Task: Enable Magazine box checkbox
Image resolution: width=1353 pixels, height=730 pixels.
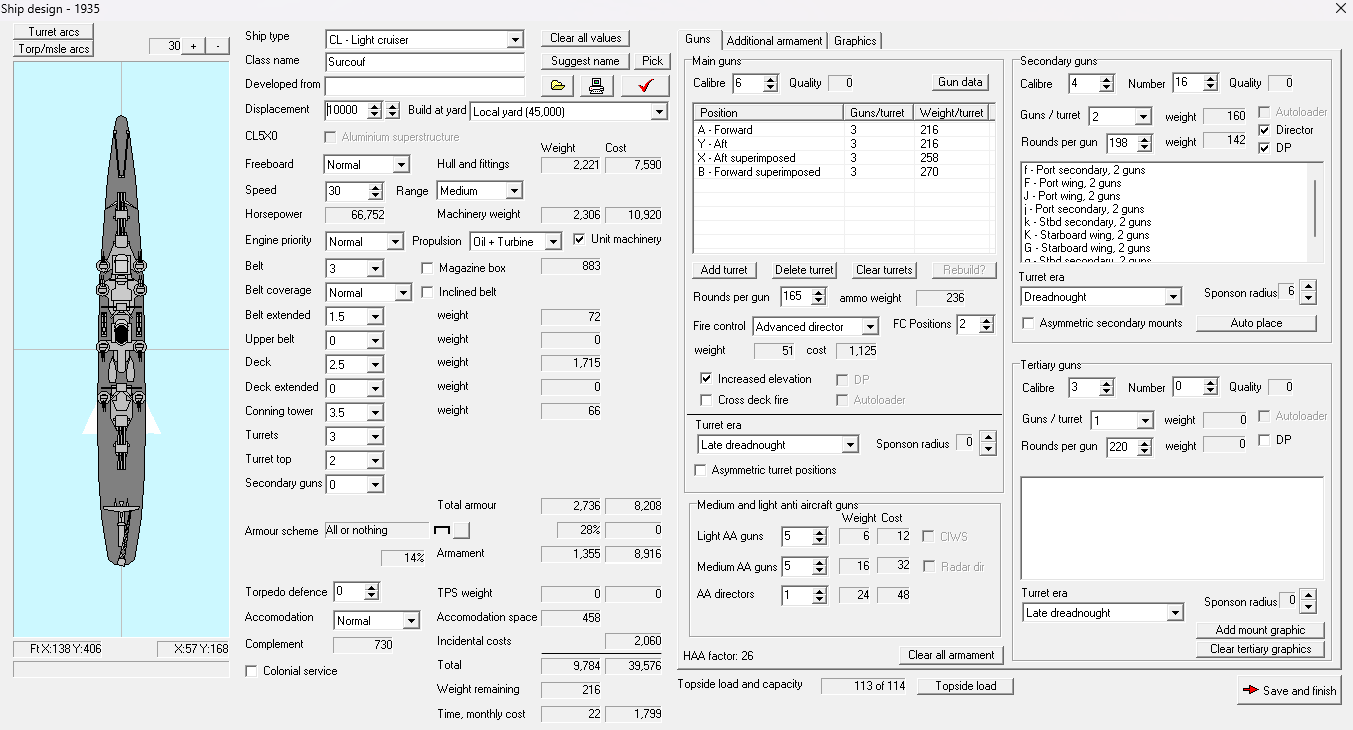Action: click(428, 268)
